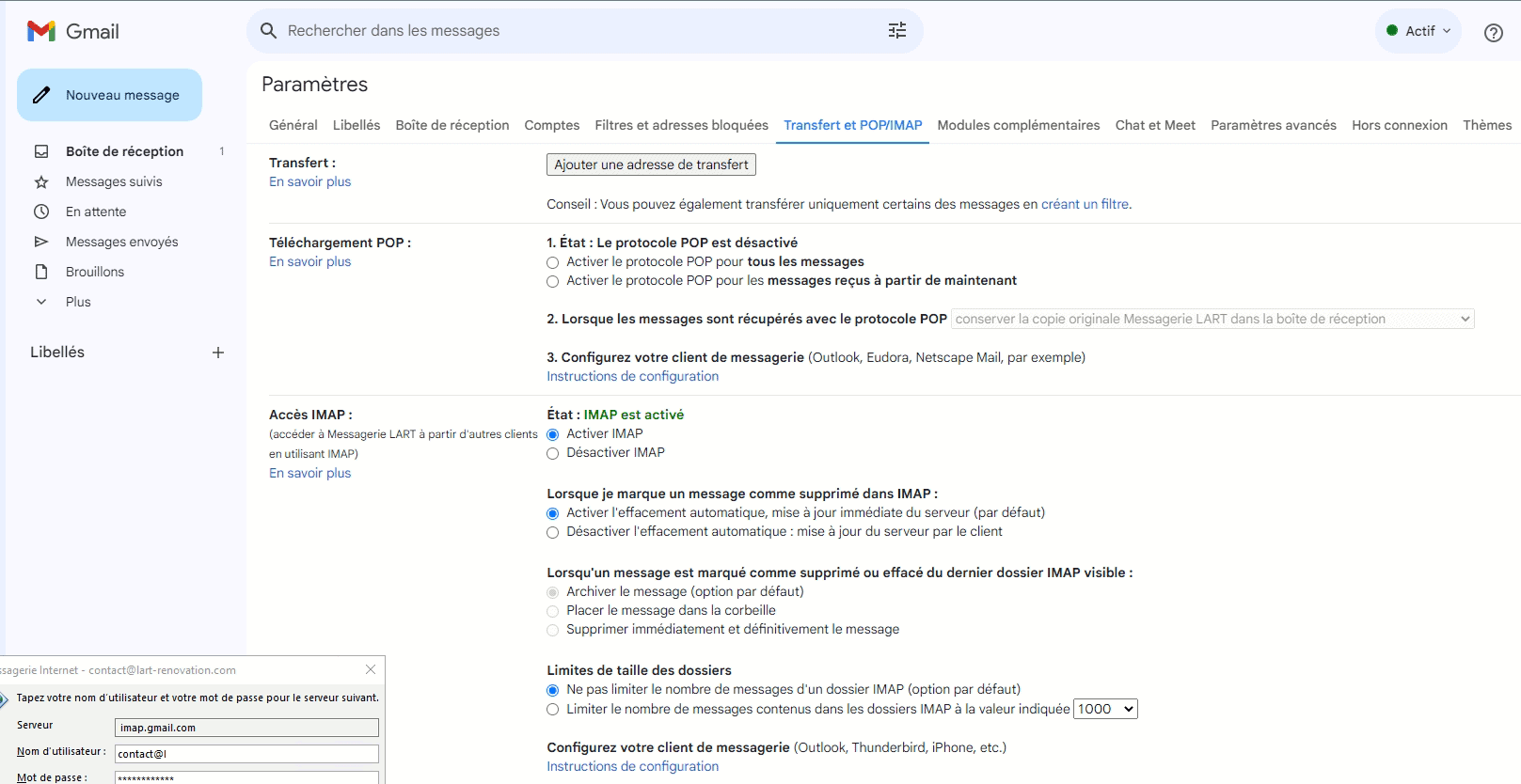Select Désactiver l'effacement automatique option
The width and height of the screenshot is (1521, 784).
point(553,532)
